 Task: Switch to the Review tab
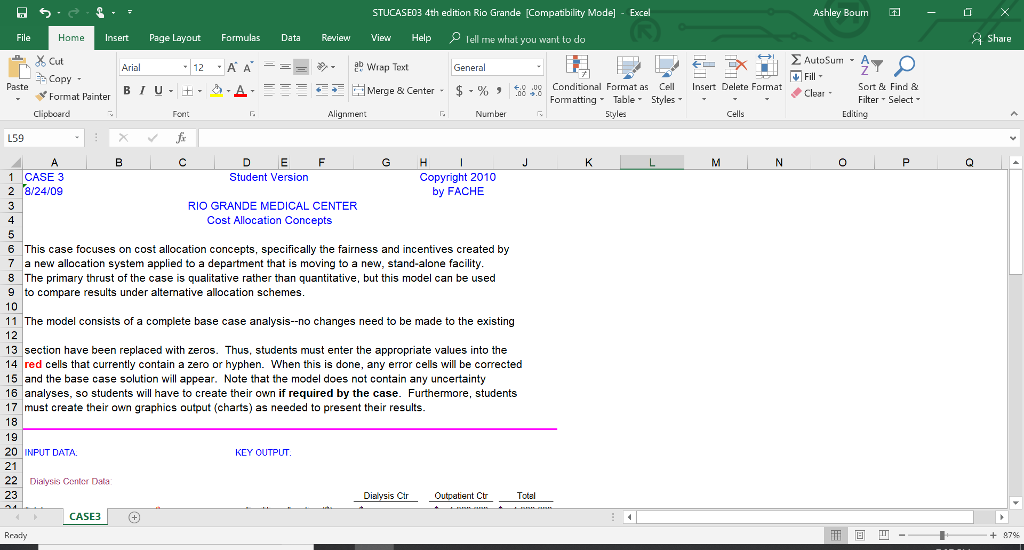(x=336, y=38)
